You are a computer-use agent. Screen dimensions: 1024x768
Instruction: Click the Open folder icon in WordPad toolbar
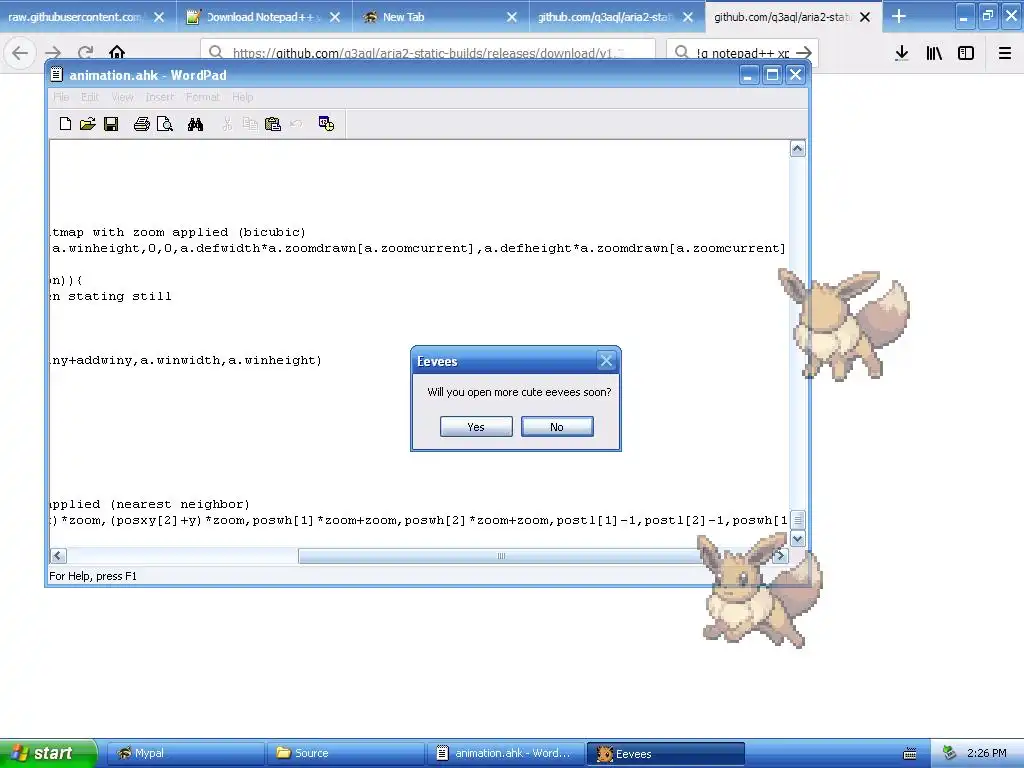tap(88, 124)
